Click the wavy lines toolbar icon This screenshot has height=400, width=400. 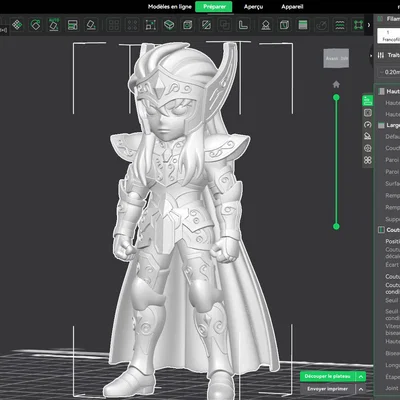click(340, 25)
